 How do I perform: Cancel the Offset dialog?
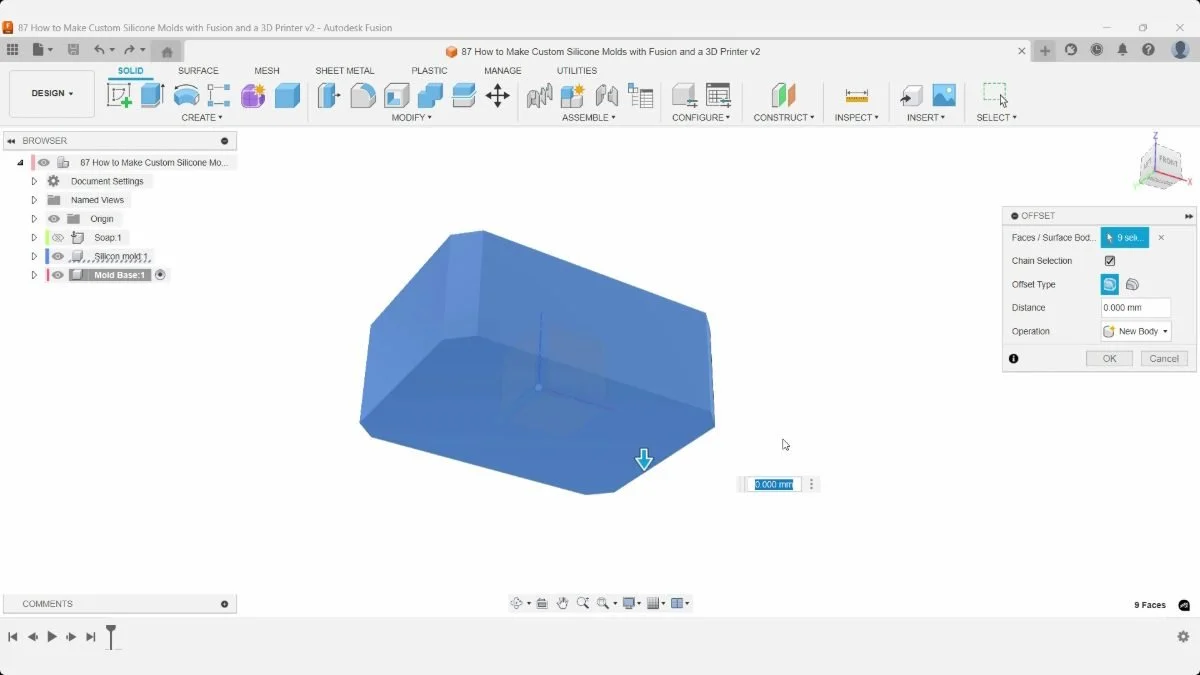(1164, 359)
